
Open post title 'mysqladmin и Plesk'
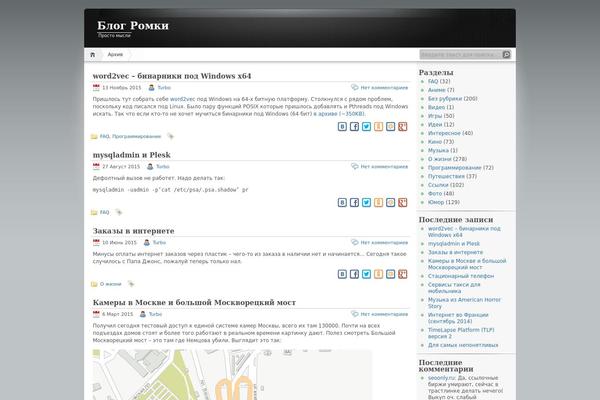pyautogui.click(x=132, y=155)
